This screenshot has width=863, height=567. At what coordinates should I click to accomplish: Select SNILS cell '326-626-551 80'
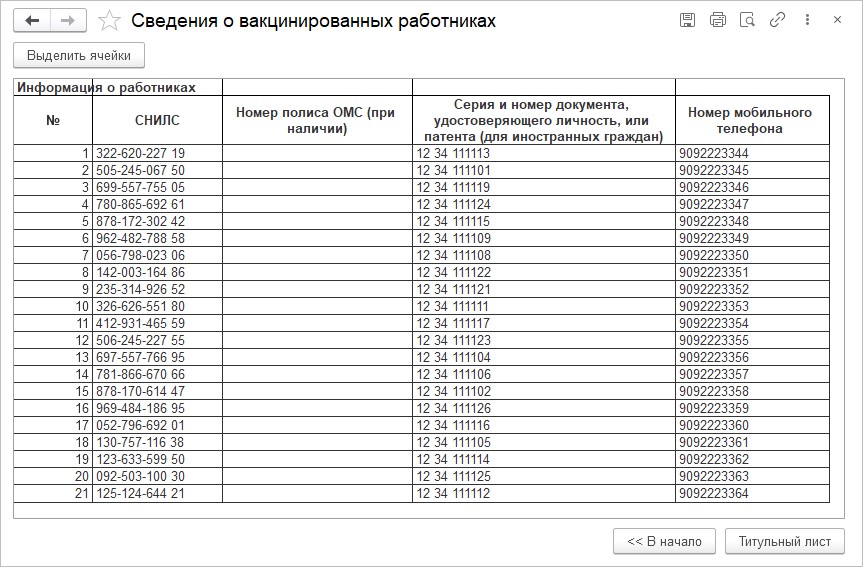coord(157,307)
